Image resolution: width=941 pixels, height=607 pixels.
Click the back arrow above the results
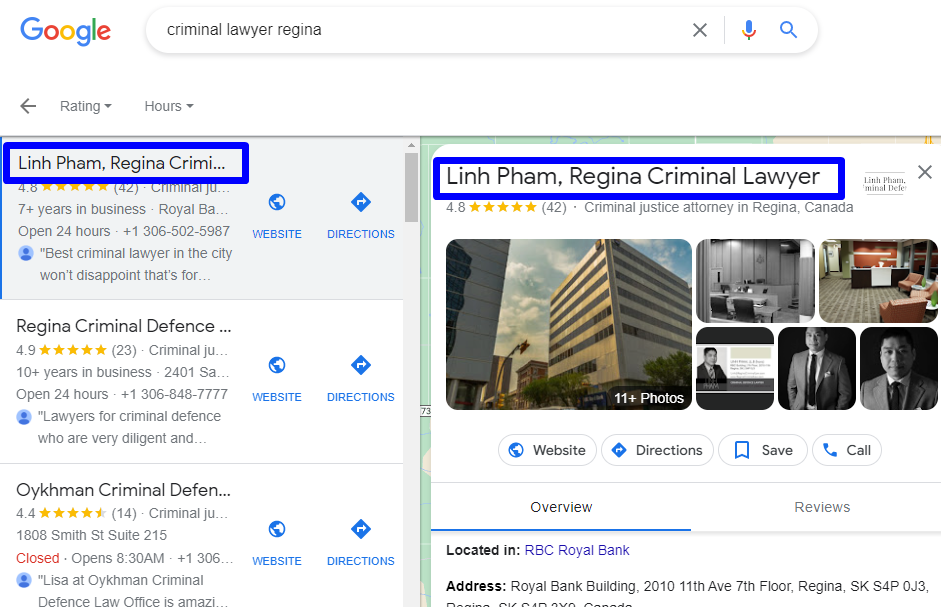pos(27,106)
